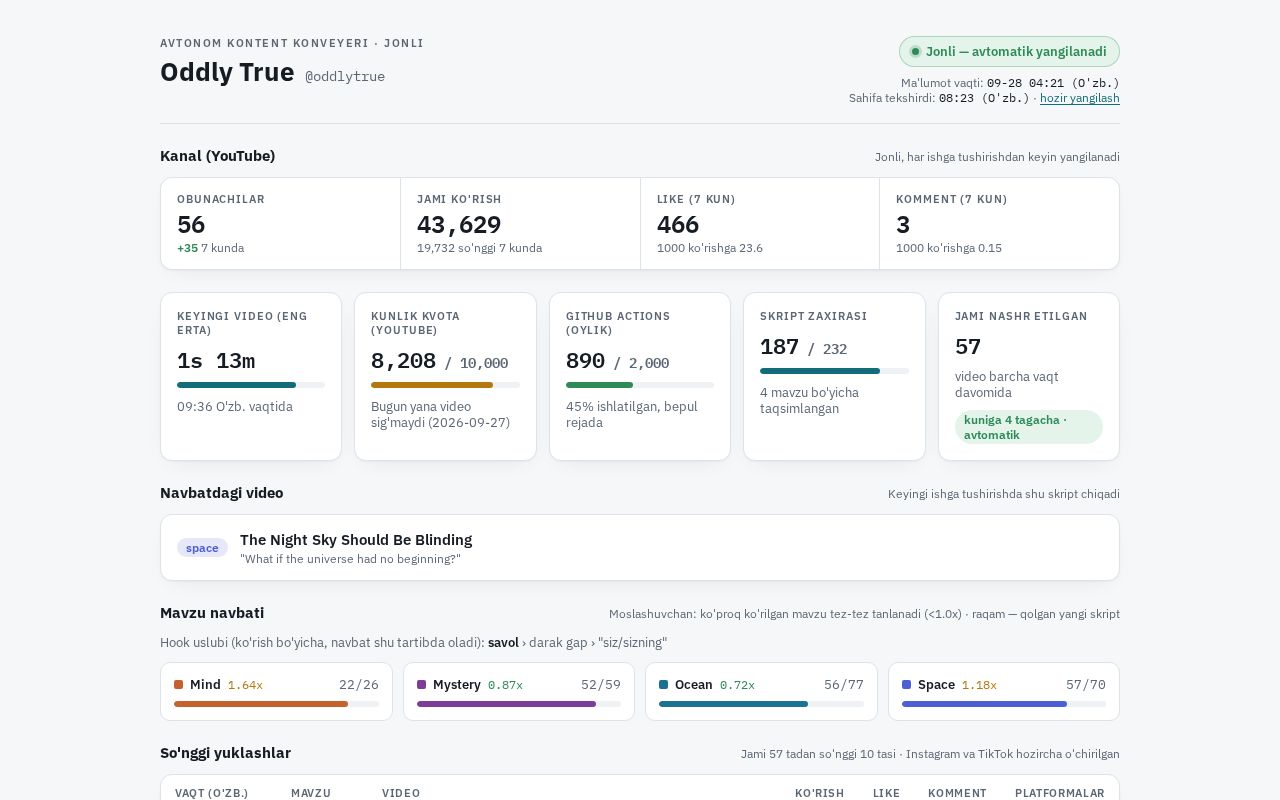
Task: Click the GitHub Actions value 890
Action: click(x=585, y=361)
